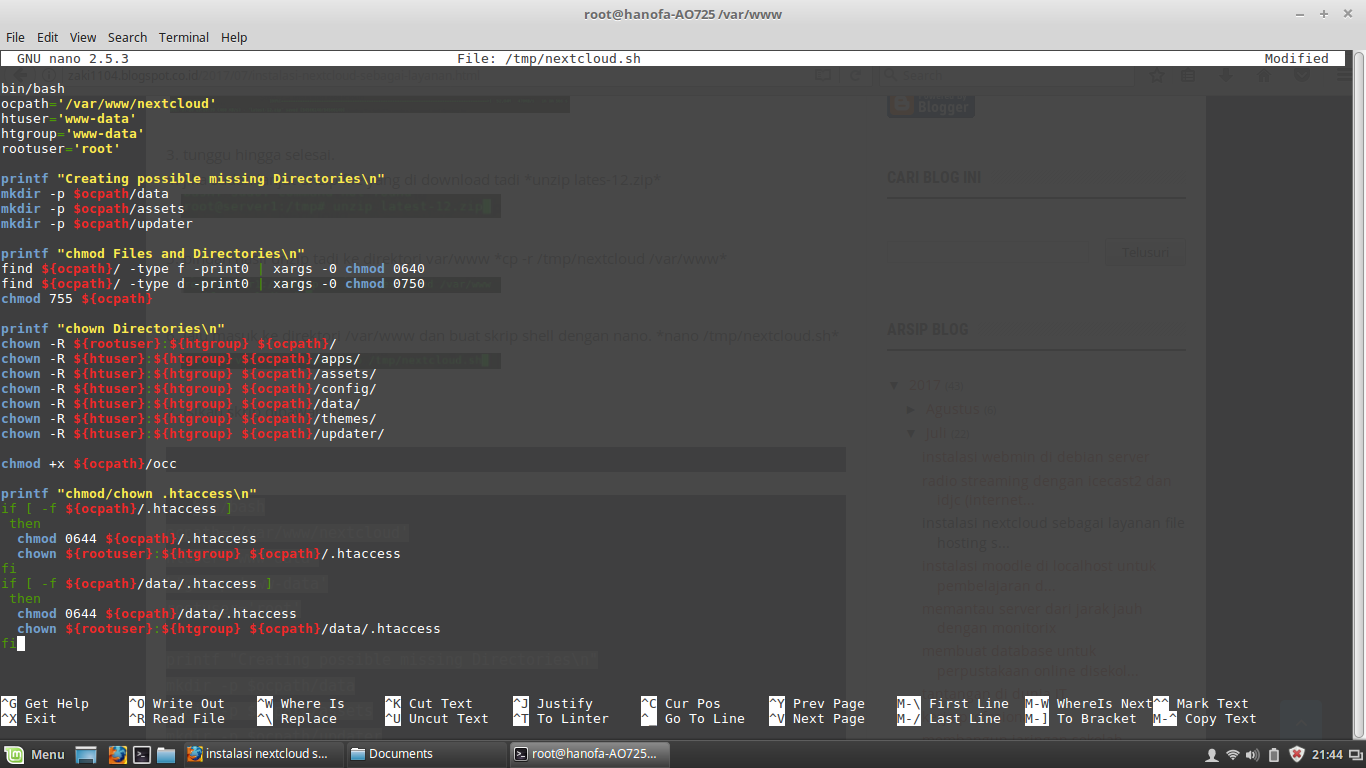This screenshot has height=768, width=1366.
Task: Place cursor on the htuser='www-data' line
Action: point(69,118)
